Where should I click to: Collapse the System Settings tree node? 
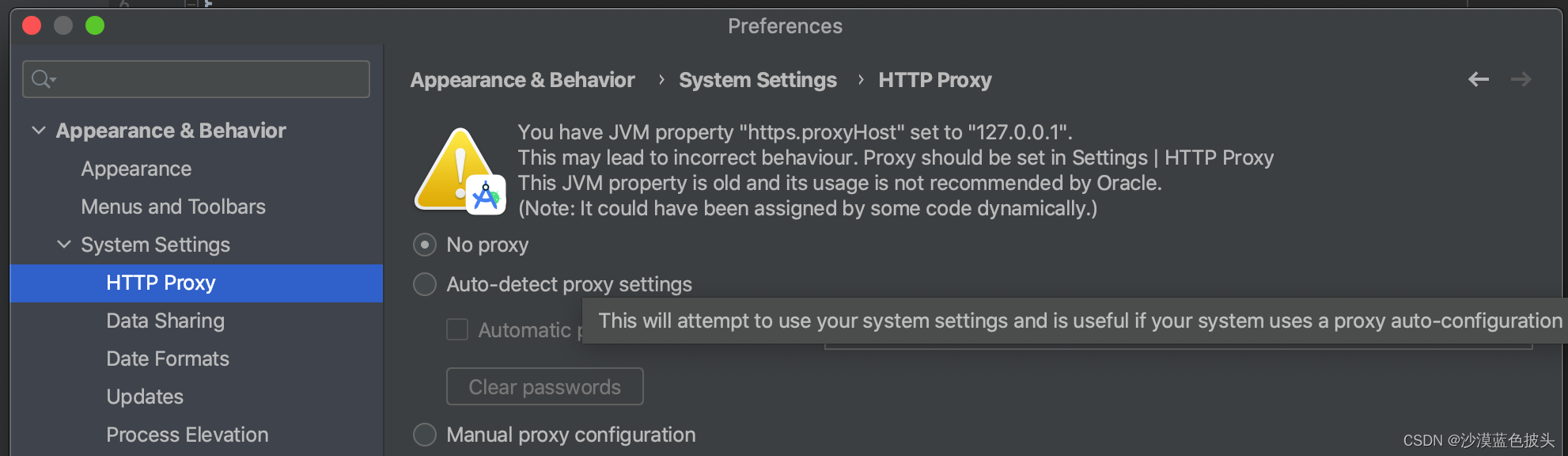(x=64, y=245)
